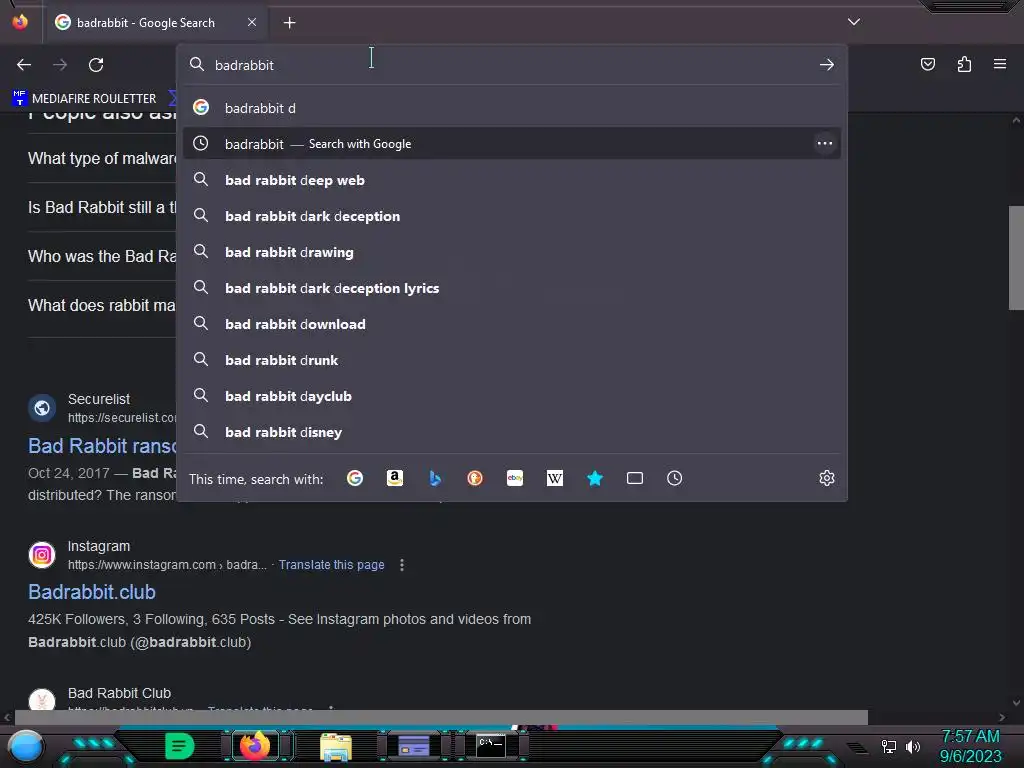The height and width of the screenshot is (768, 1024).
Task: Open more options dots for Instagram result
Action: (x=402, y=565)
